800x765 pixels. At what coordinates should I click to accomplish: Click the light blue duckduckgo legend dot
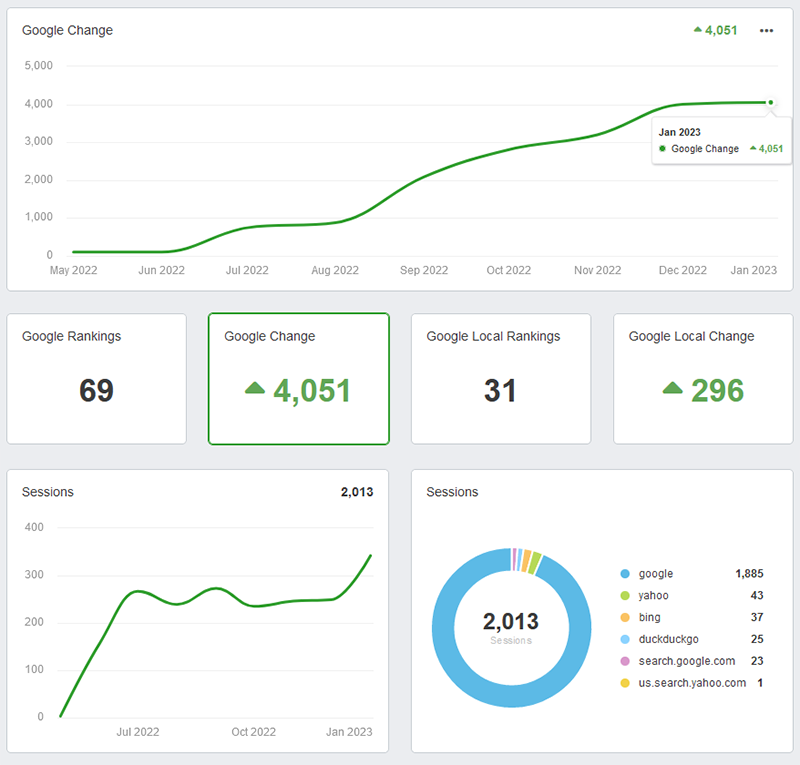pyautogui.click(x=625, y=640)
